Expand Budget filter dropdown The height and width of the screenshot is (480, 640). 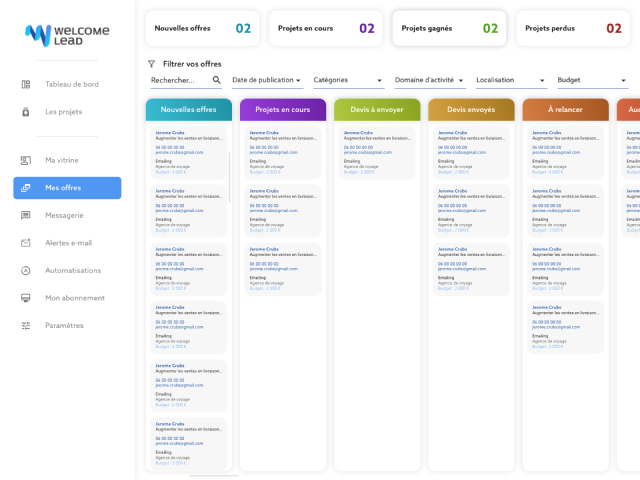[x=592, y=80]
